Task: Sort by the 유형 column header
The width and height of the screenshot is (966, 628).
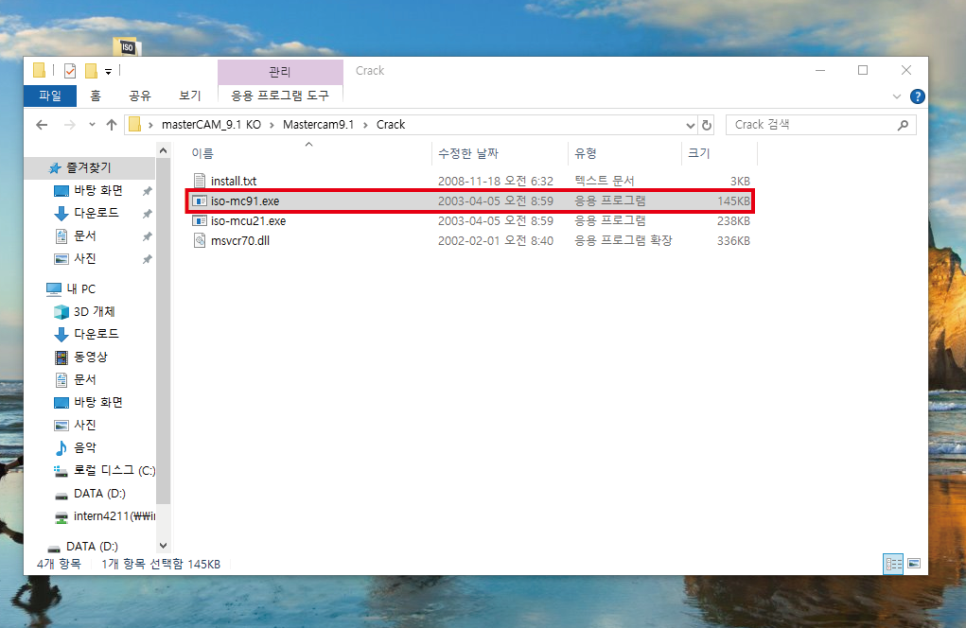Action: (x=585, y=153)
